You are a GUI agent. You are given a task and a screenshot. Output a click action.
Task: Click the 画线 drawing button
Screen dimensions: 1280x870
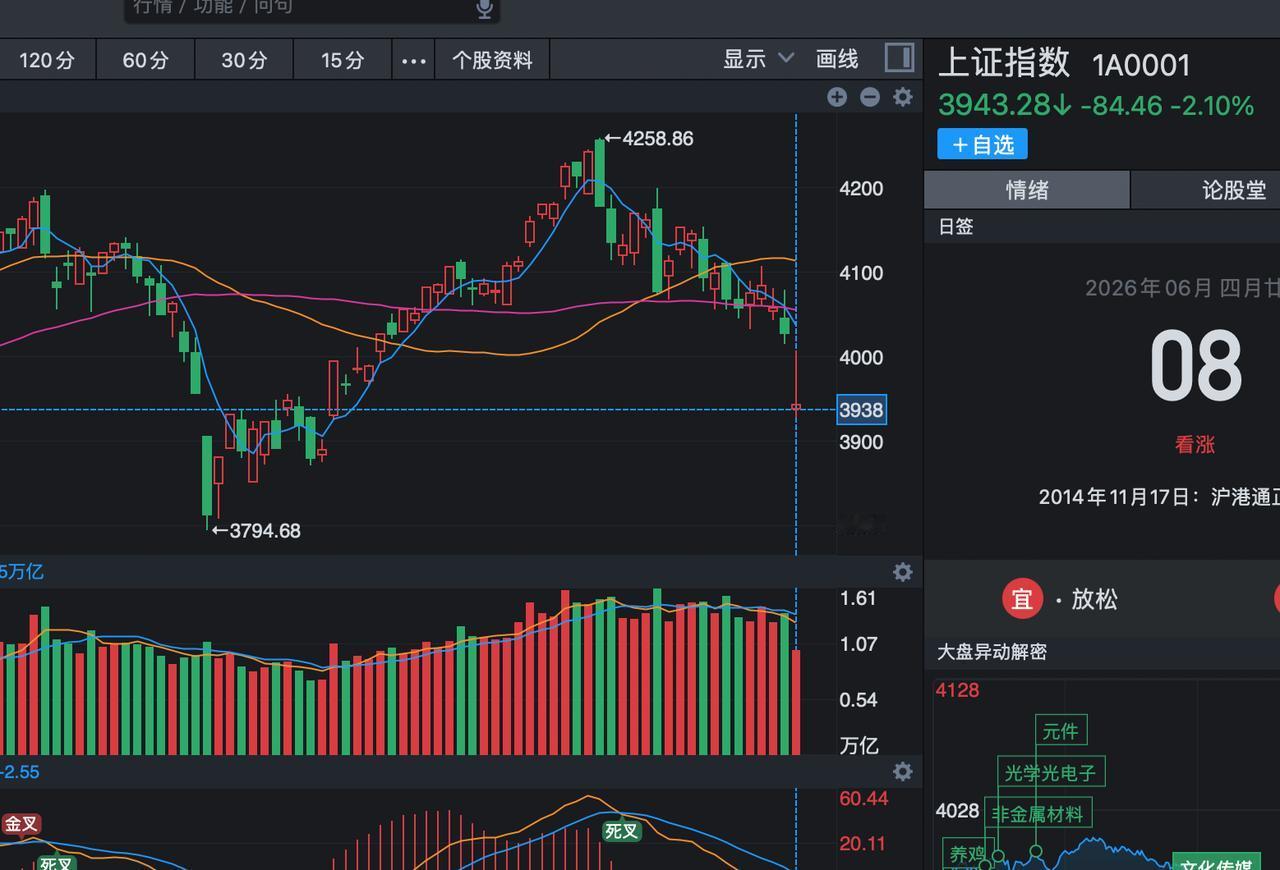pos(837,59)
